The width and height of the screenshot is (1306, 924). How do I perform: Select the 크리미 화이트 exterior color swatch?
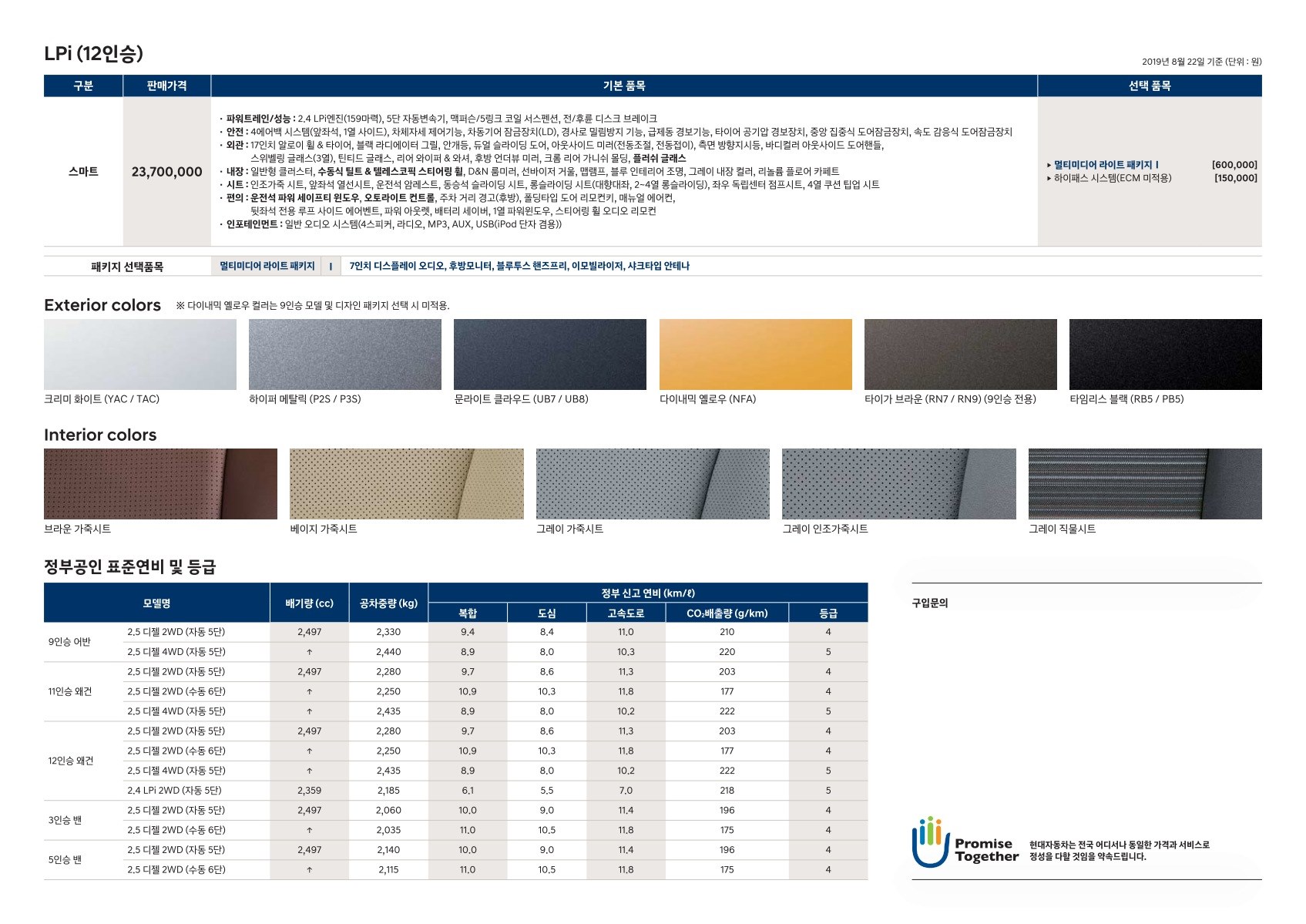coord(140,354)
